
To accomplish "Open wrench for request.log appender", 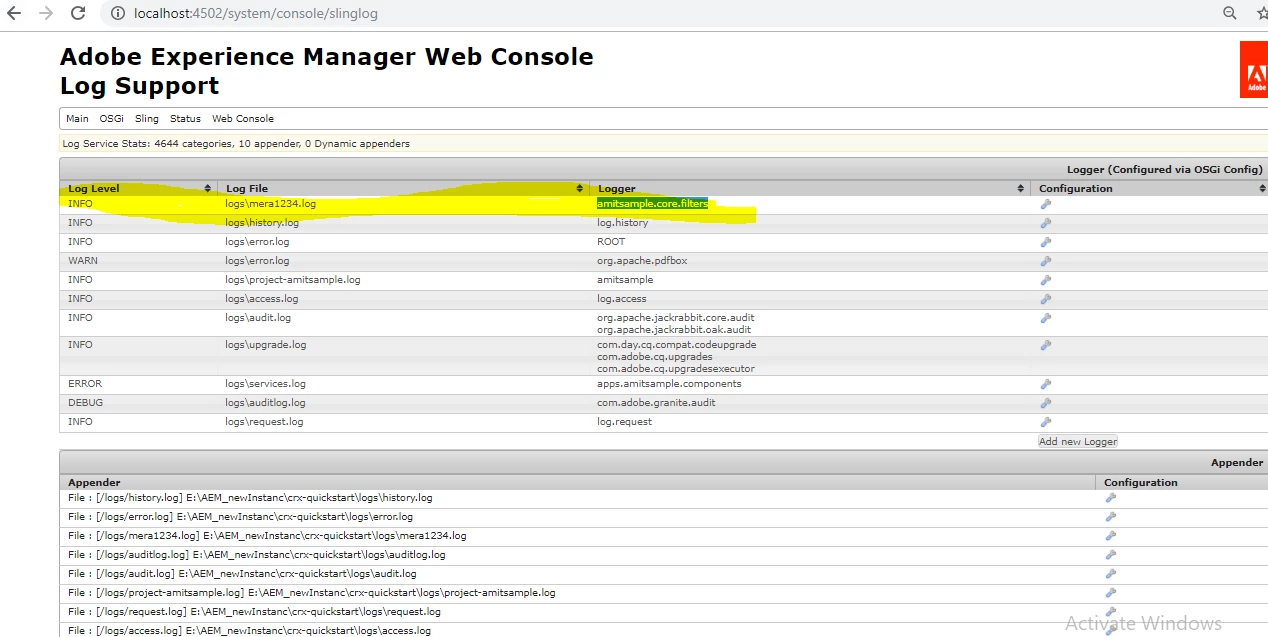I will point(1110,612).
